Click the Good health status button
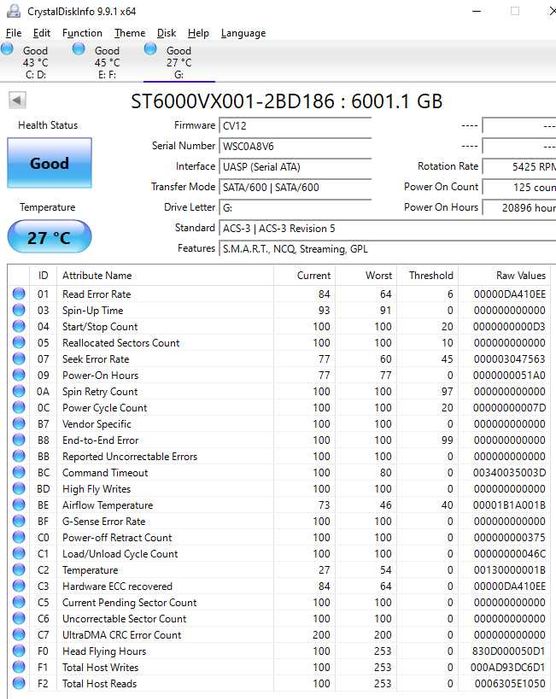 click(49, 163)
